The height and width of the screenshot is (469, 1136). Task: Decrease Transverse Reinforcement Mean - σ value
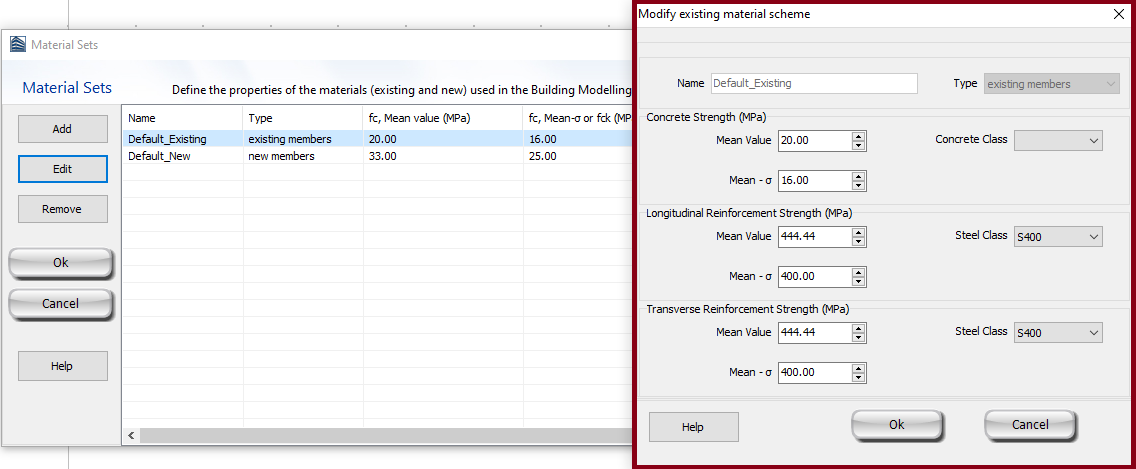[x=858, y=377]
